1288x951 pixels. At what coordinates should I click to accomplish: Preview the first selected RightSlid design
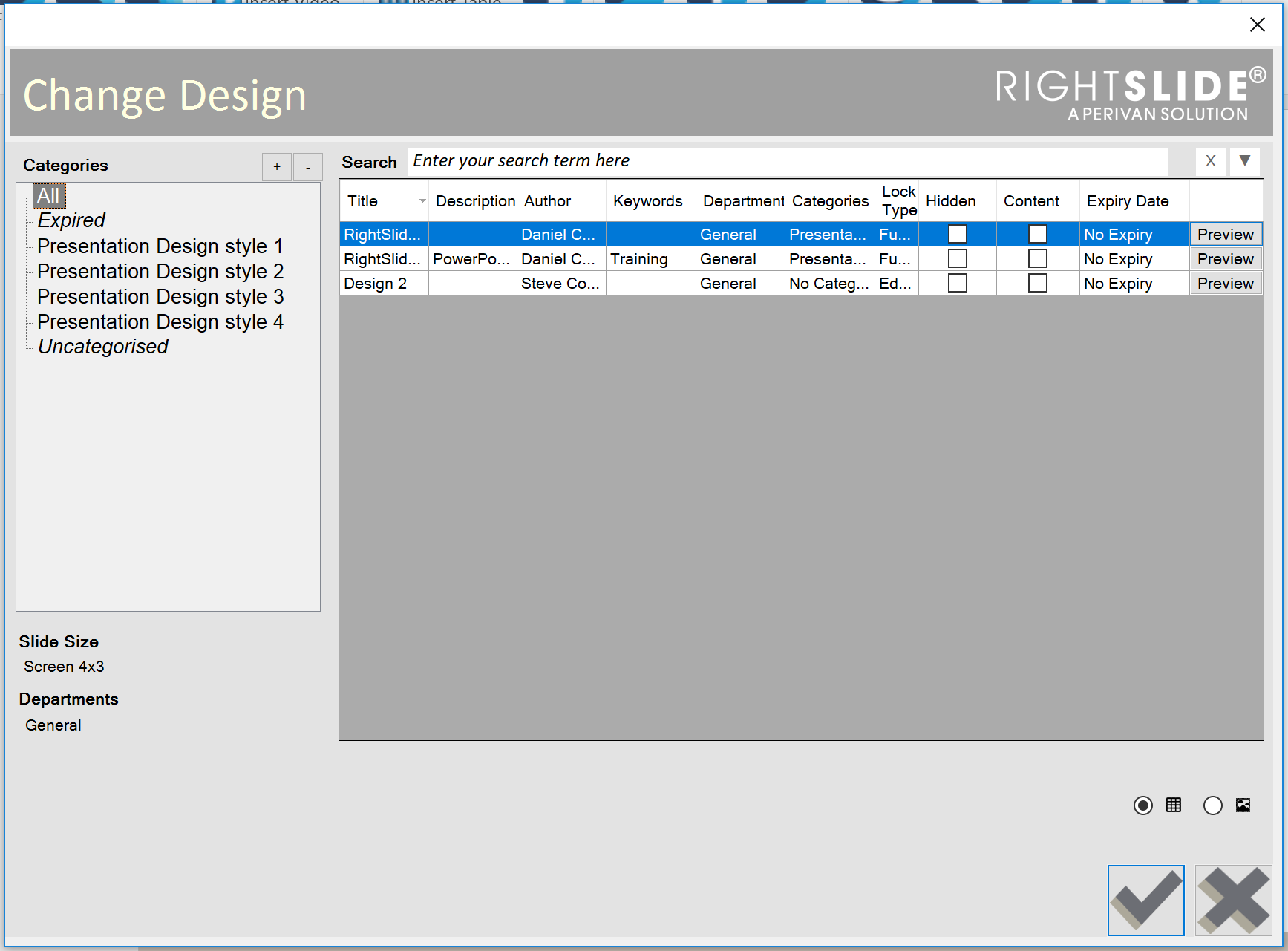[1226, 234]
